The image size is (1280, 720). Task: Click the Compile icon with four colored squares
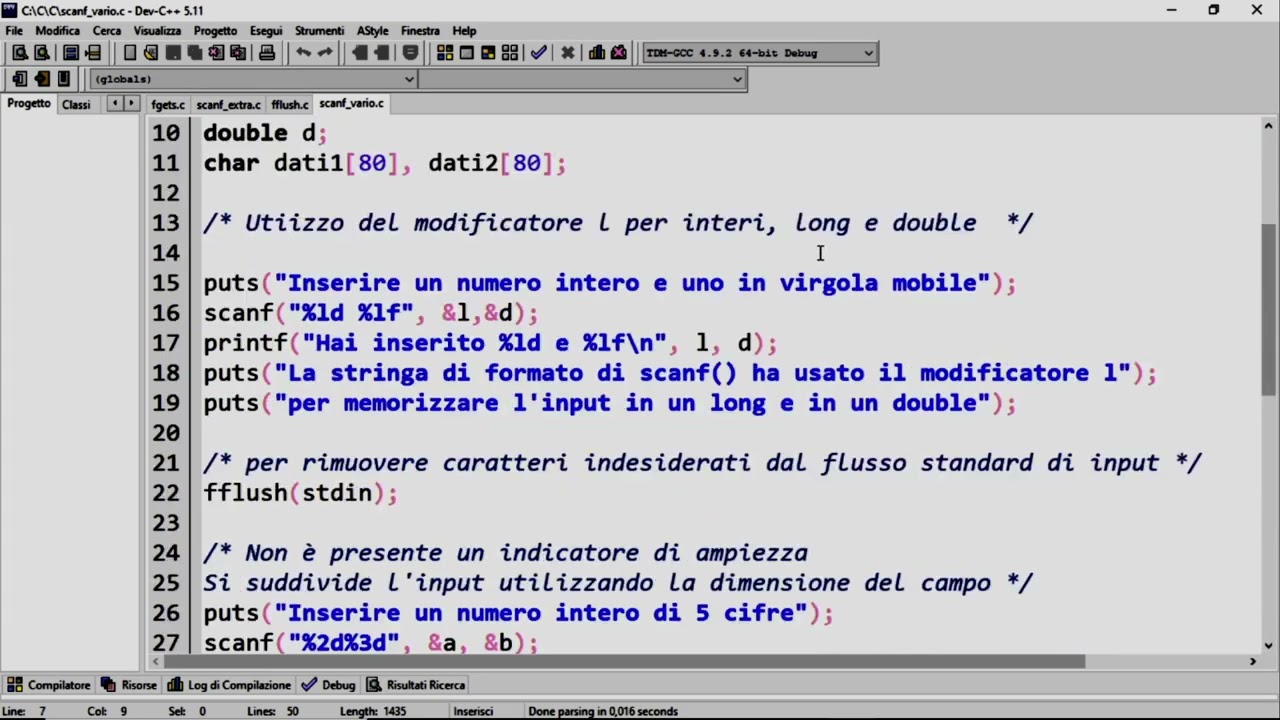pos(445,53)
